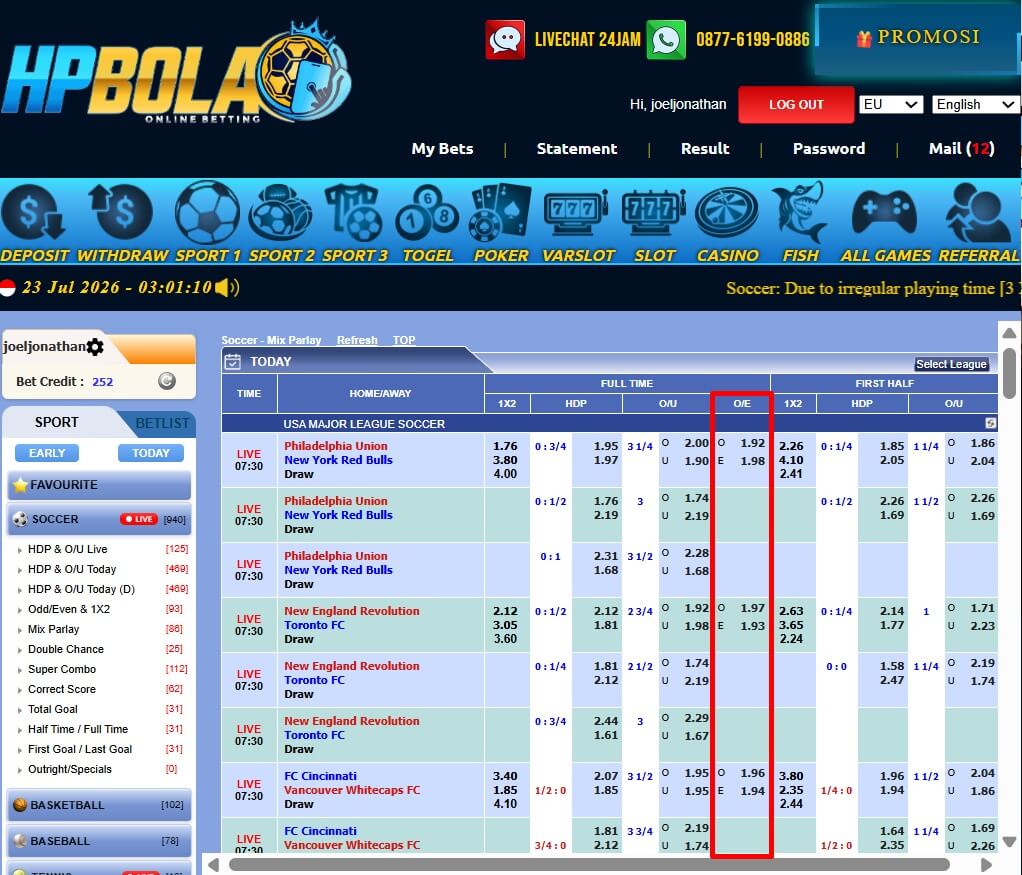Click the Select League button

click(951, 364)
